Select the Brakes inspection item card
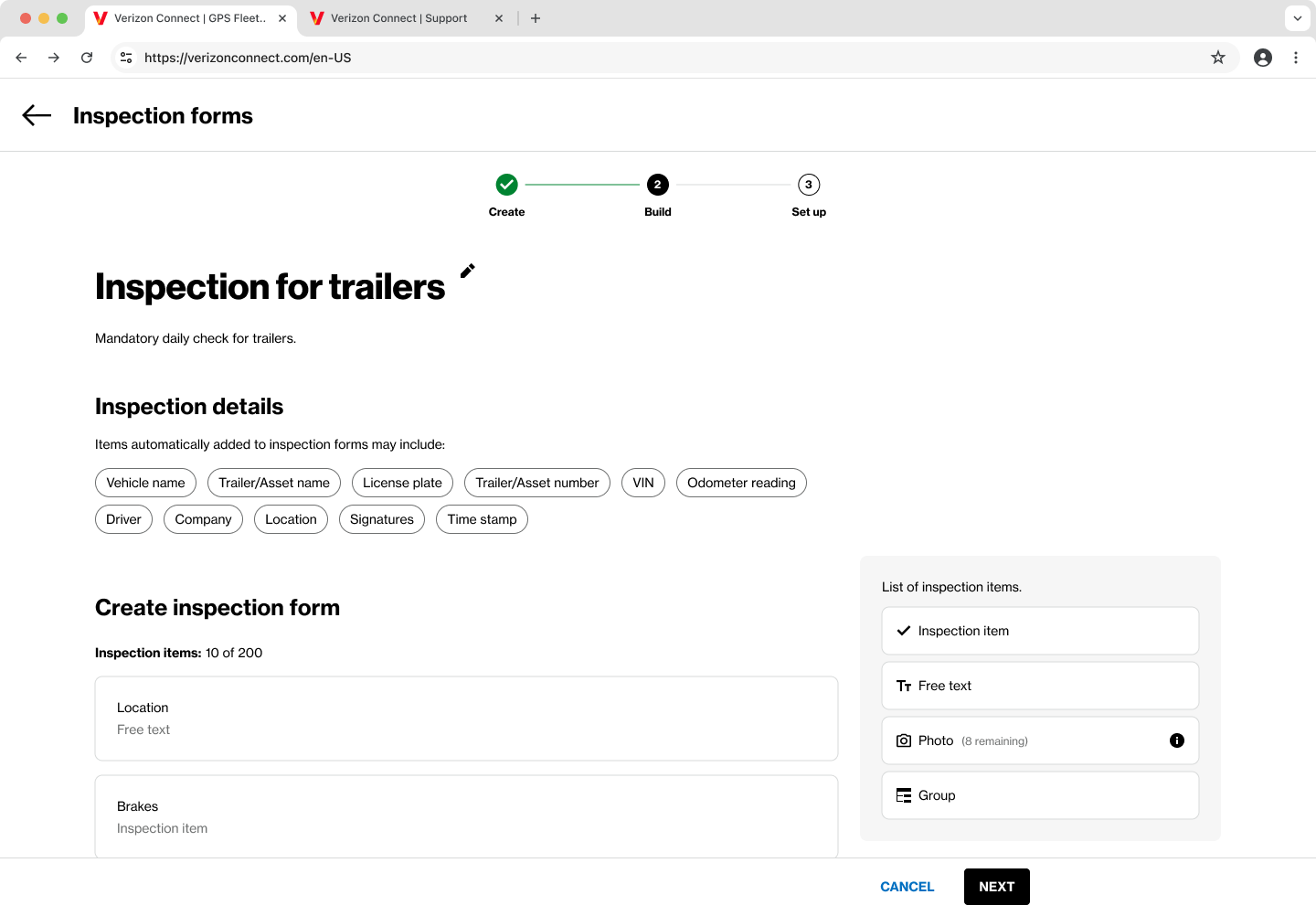 pos(466,815)
